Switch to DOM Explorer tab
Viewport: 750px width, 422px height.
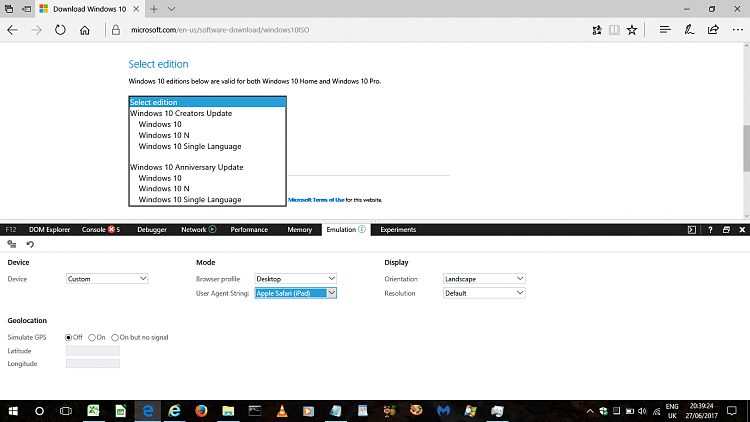click(x=49, y=230)
